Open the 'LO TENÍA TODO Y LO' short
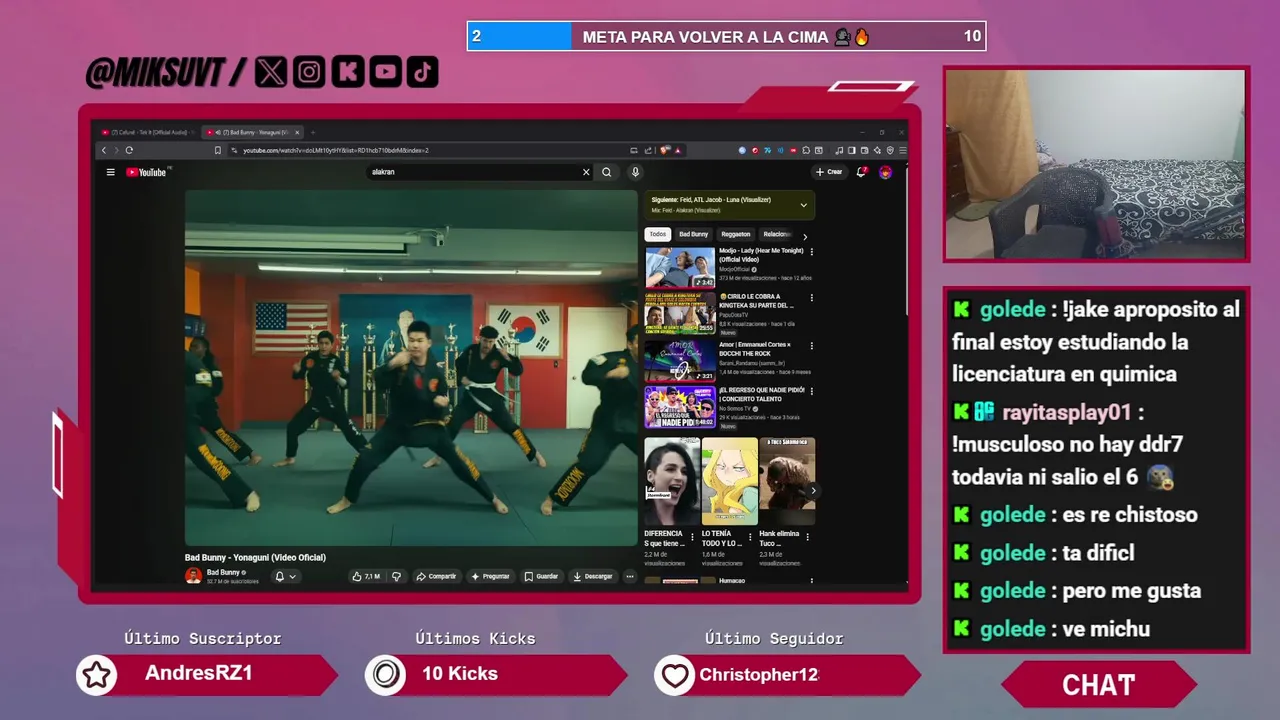Viewport: 1280px width, 720px height. pyautogui.click(x=729, y=481)
